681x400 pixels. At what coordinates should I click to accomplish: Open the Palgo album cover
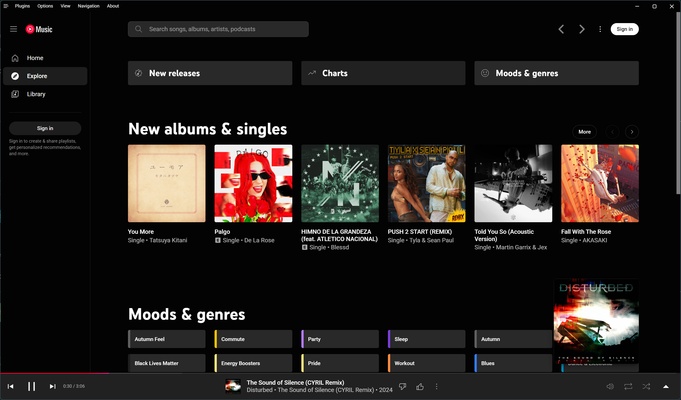click(x=253, y=183)
